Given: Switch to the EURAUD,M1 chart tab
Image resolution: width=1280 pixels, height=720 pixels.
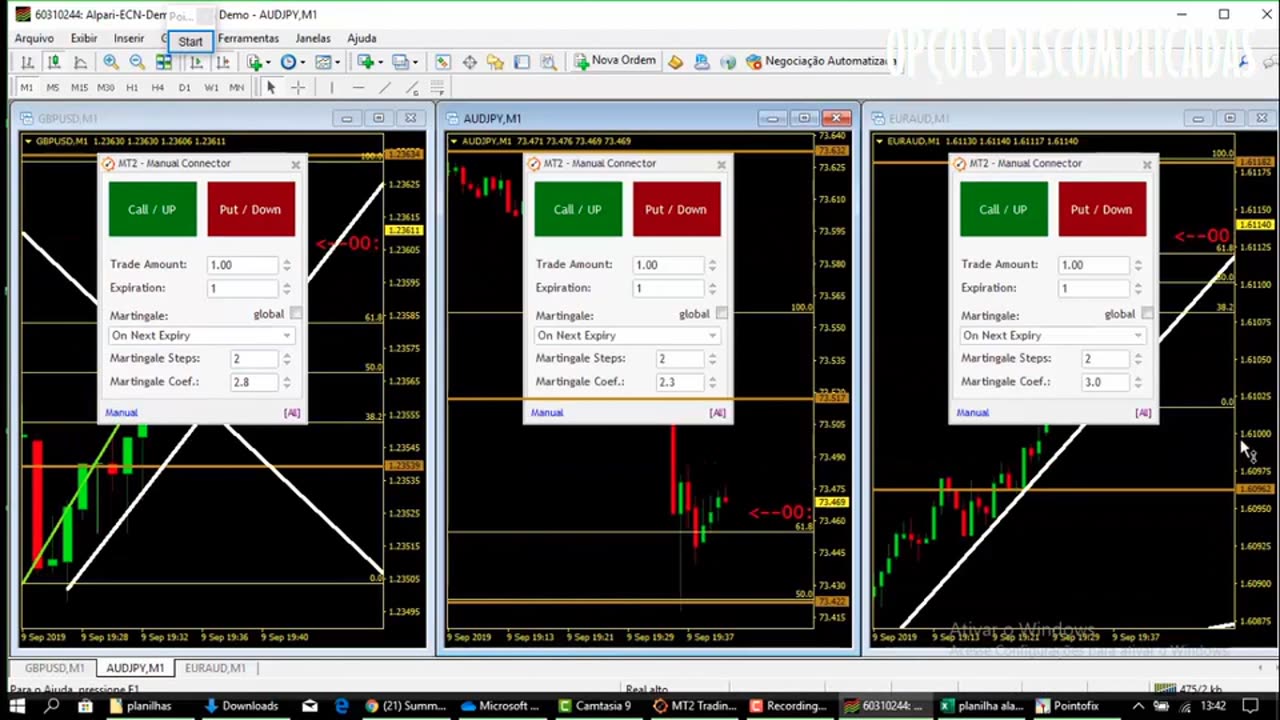Looking at the screenshot, I should click(x=215, y=668).
